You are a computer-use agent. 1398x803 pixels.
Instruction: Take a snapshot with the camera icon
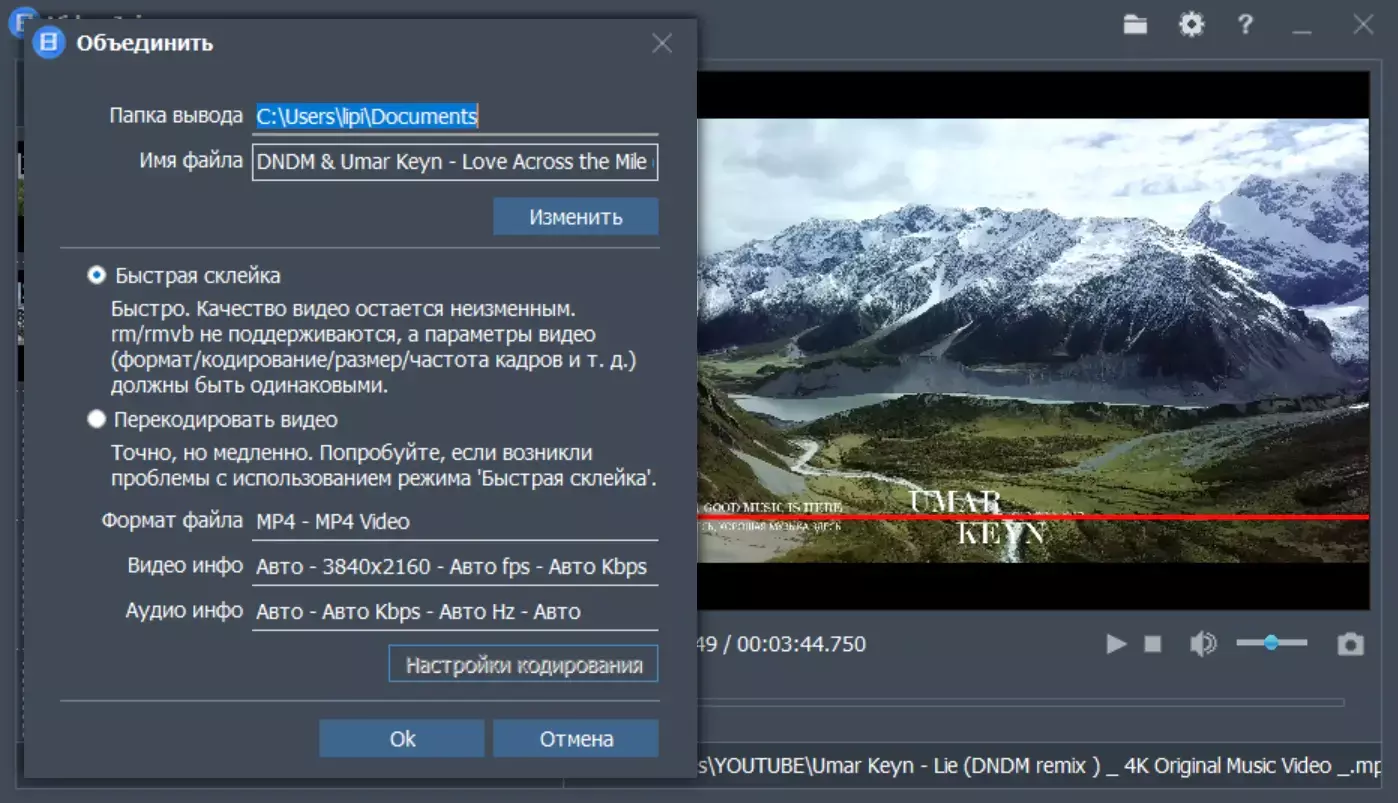[1351, 644]
